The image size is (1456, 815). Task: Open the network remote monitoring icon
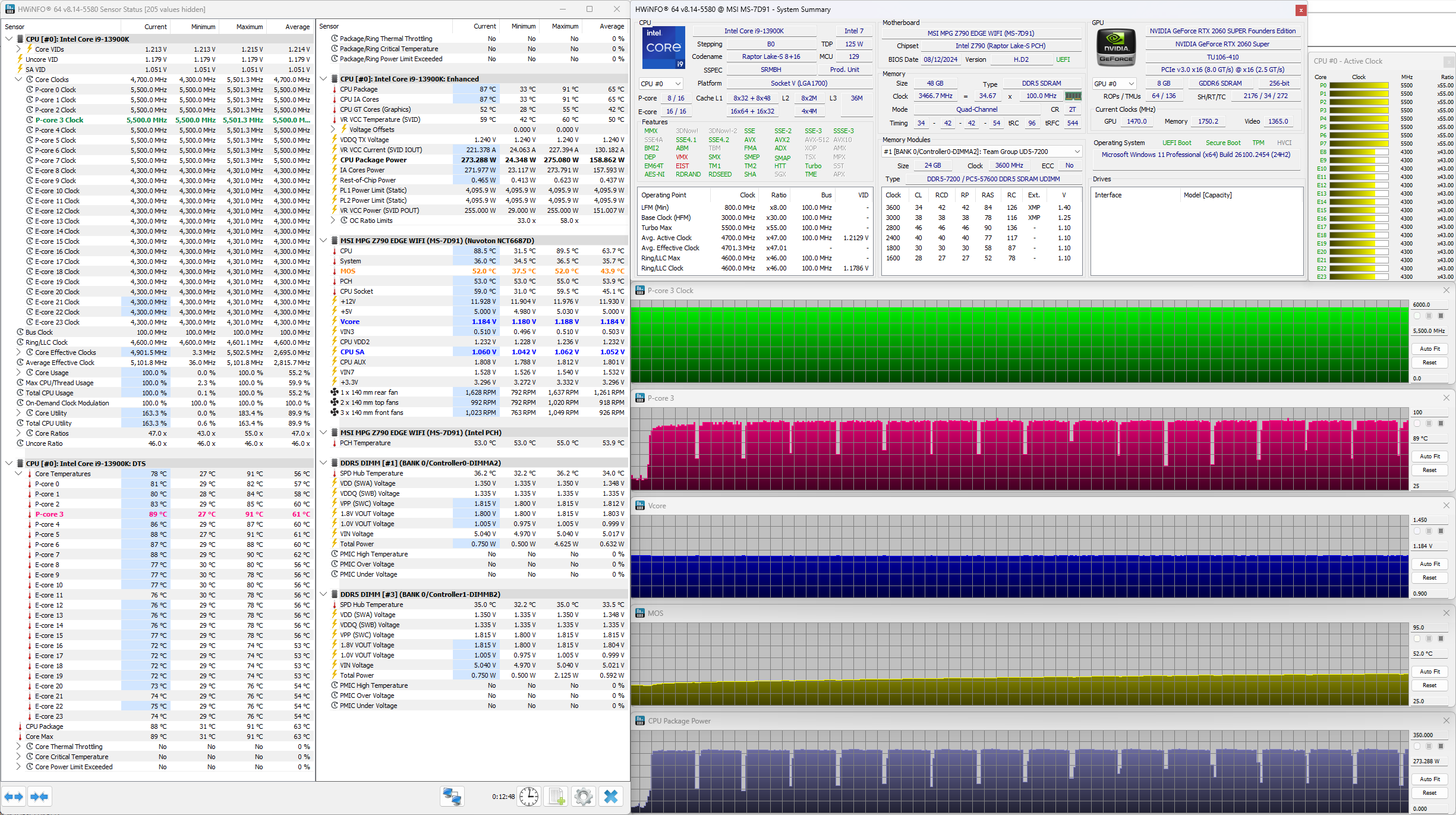(452, 797)
